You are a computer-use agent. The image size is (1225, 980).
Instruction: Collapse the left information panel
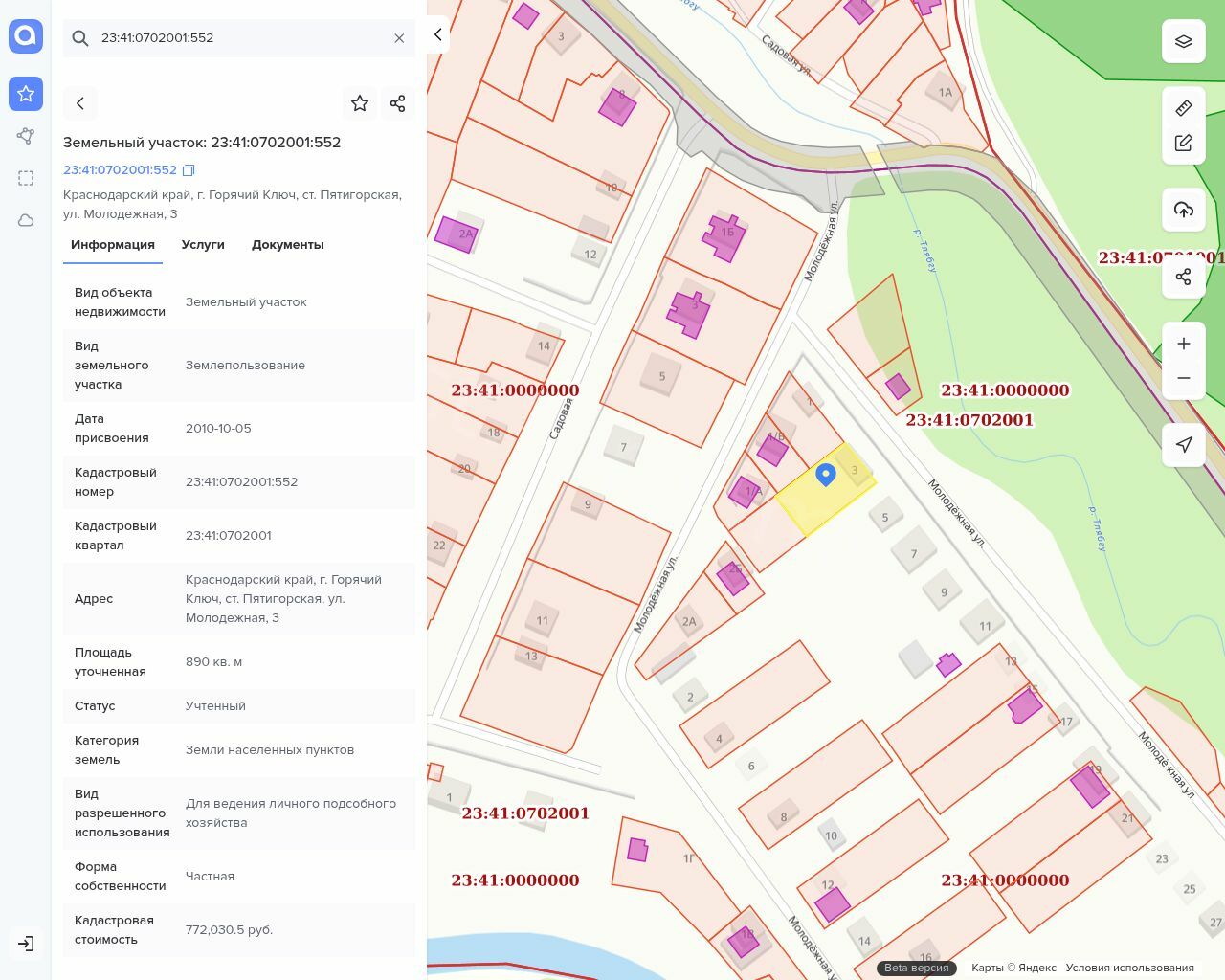437,35
